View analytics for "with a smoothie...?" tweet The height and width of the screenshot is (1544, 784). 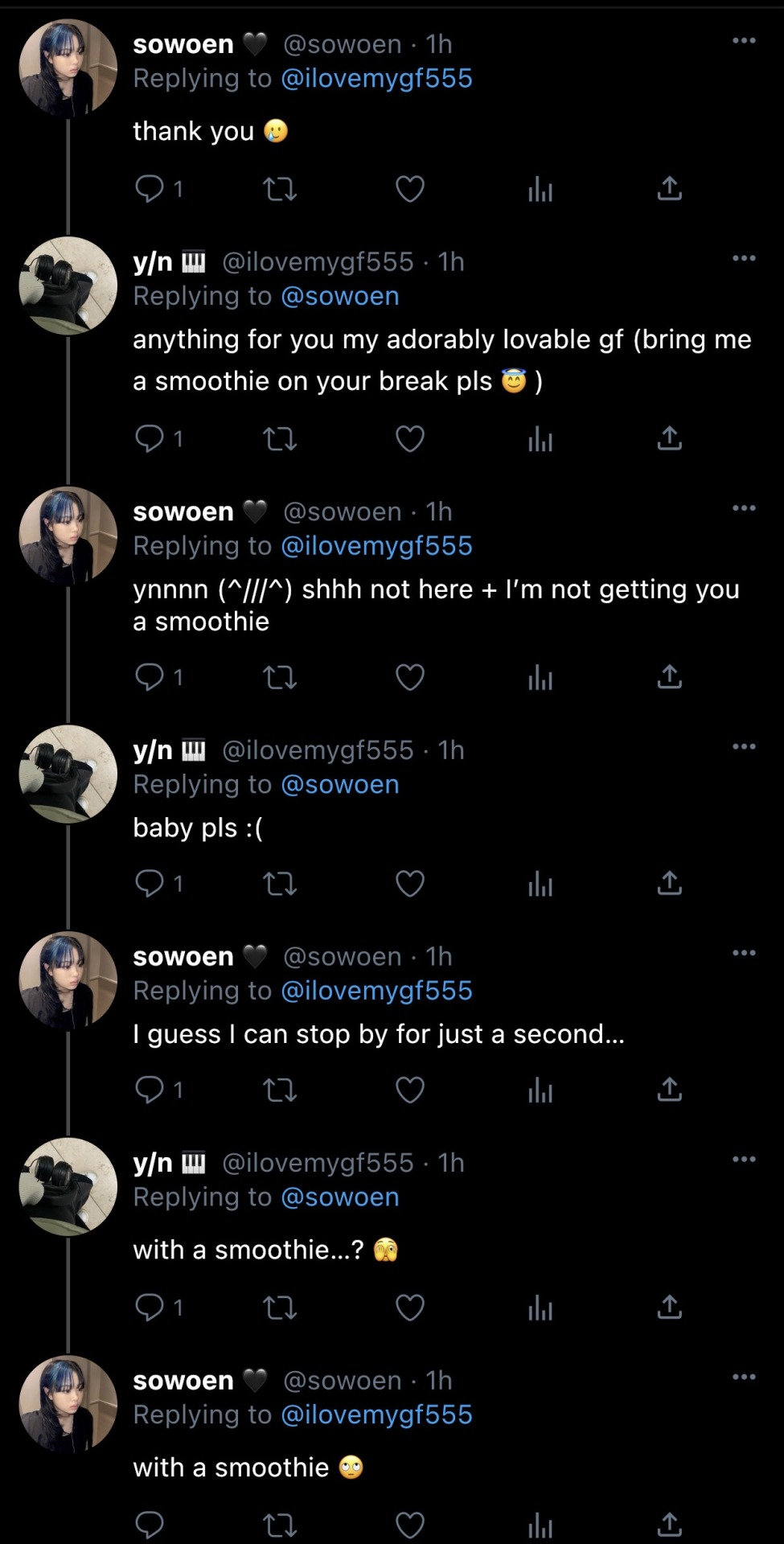tap(540, 1308)
